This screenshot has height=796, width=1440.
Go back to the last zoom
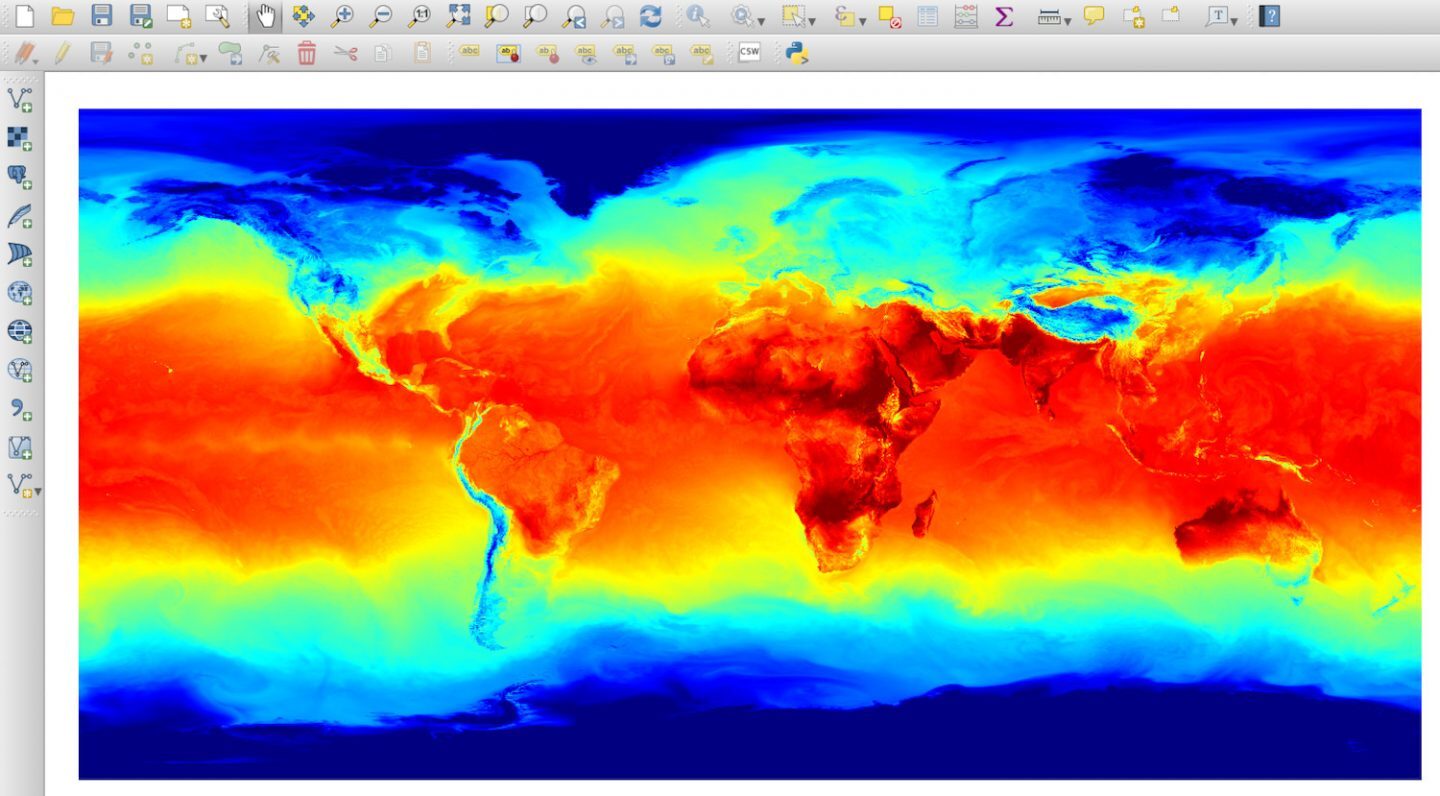(x=574, y=16)
